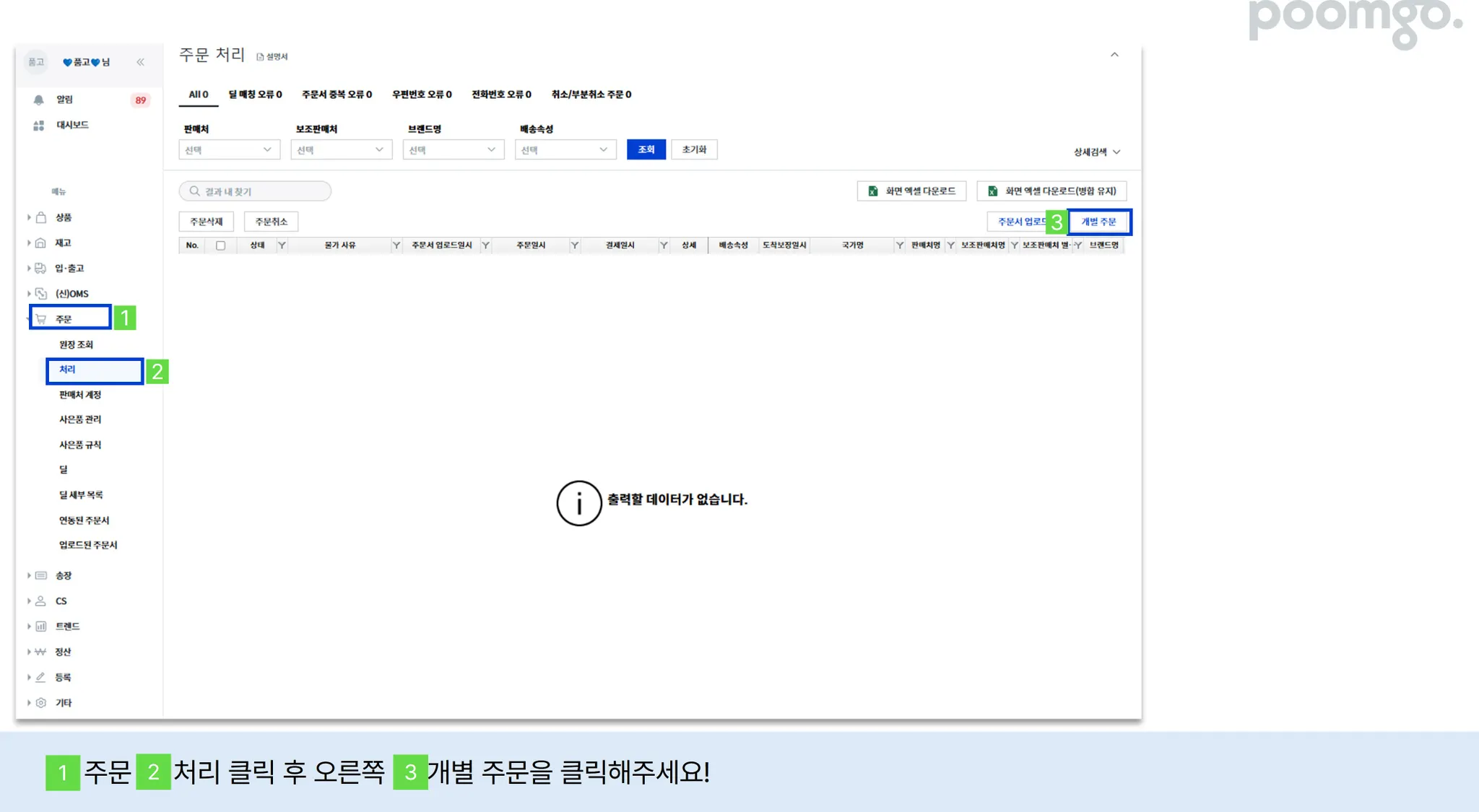
Task: Expand 상세검색 options
Action: tap(1096, 152)
